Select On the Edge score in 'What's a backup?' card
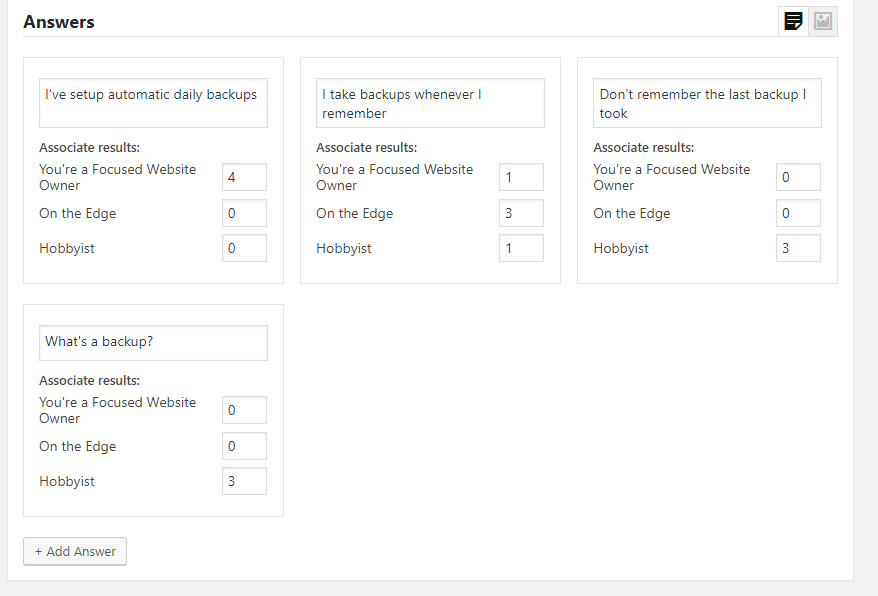 pos(244,446)
